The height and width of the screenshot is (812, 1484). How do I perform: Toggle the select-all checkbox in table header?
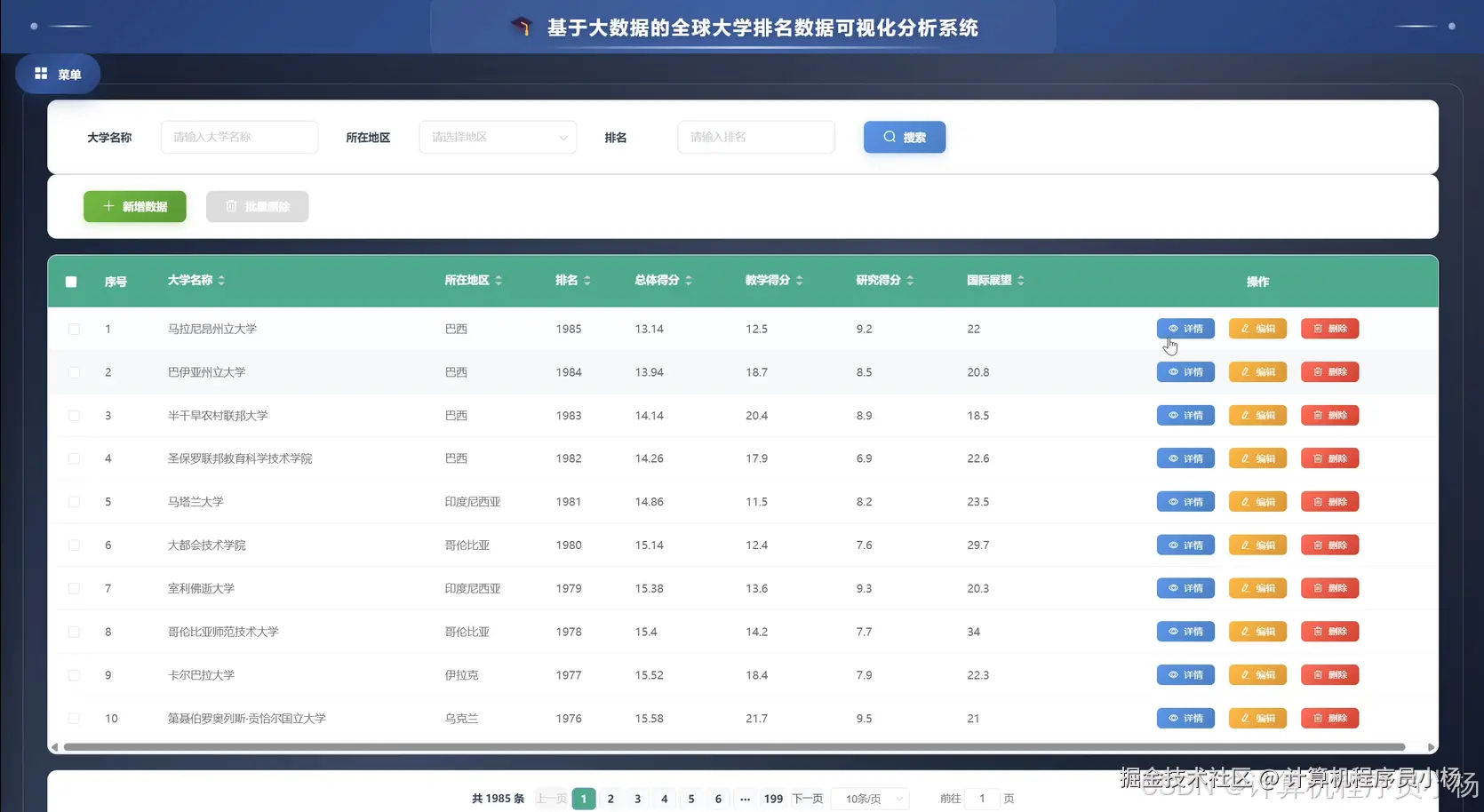pos(71,281)
